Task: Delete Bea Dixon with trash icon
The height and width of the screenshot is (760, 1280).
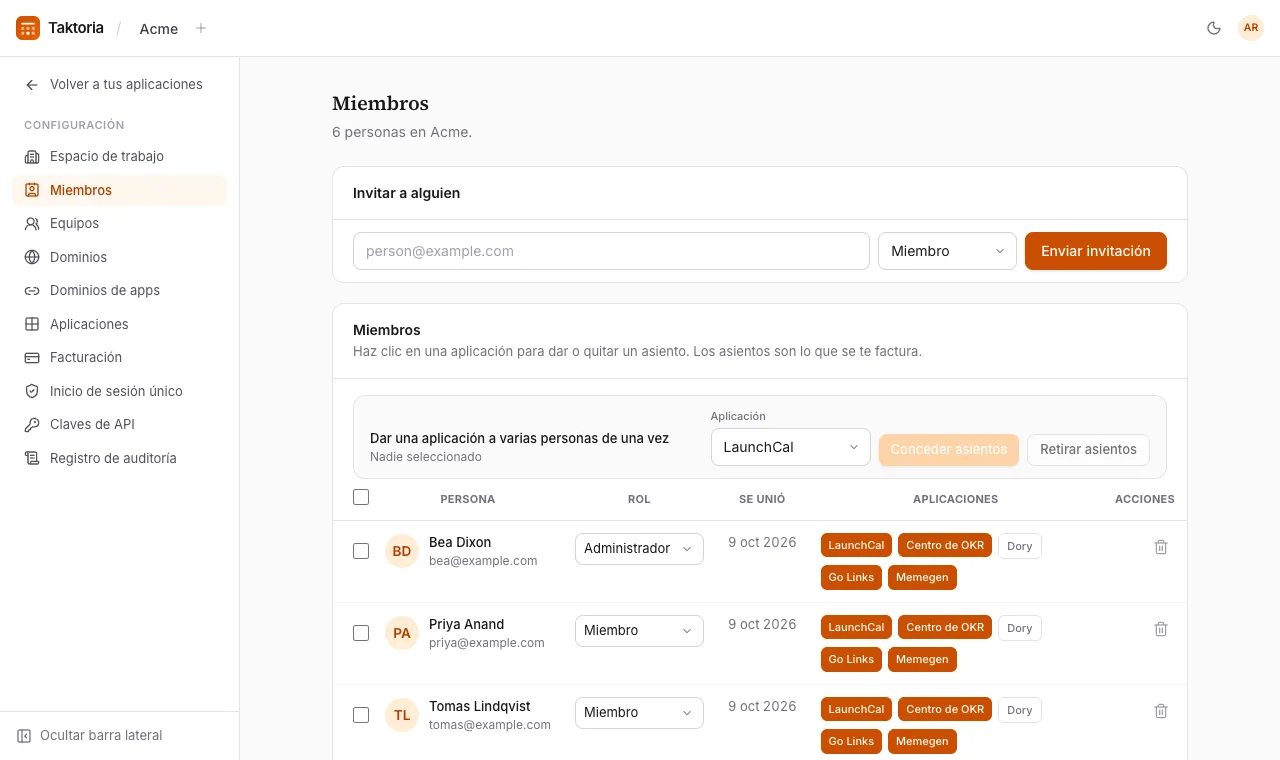Action: [x=1161, y=547]
